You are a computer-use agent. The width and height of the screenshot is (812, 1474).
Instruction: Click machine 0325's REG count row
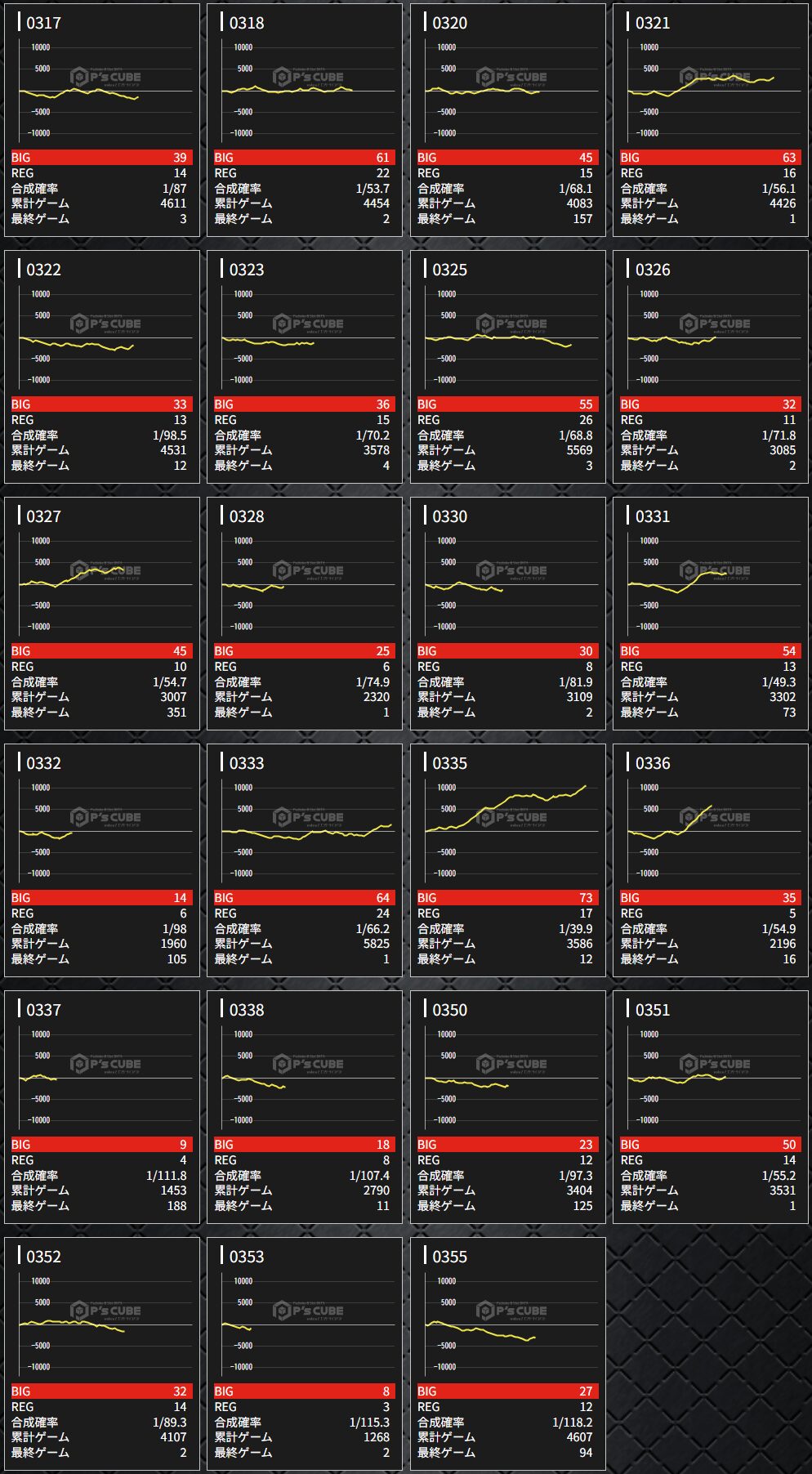[x=507, y=420]
